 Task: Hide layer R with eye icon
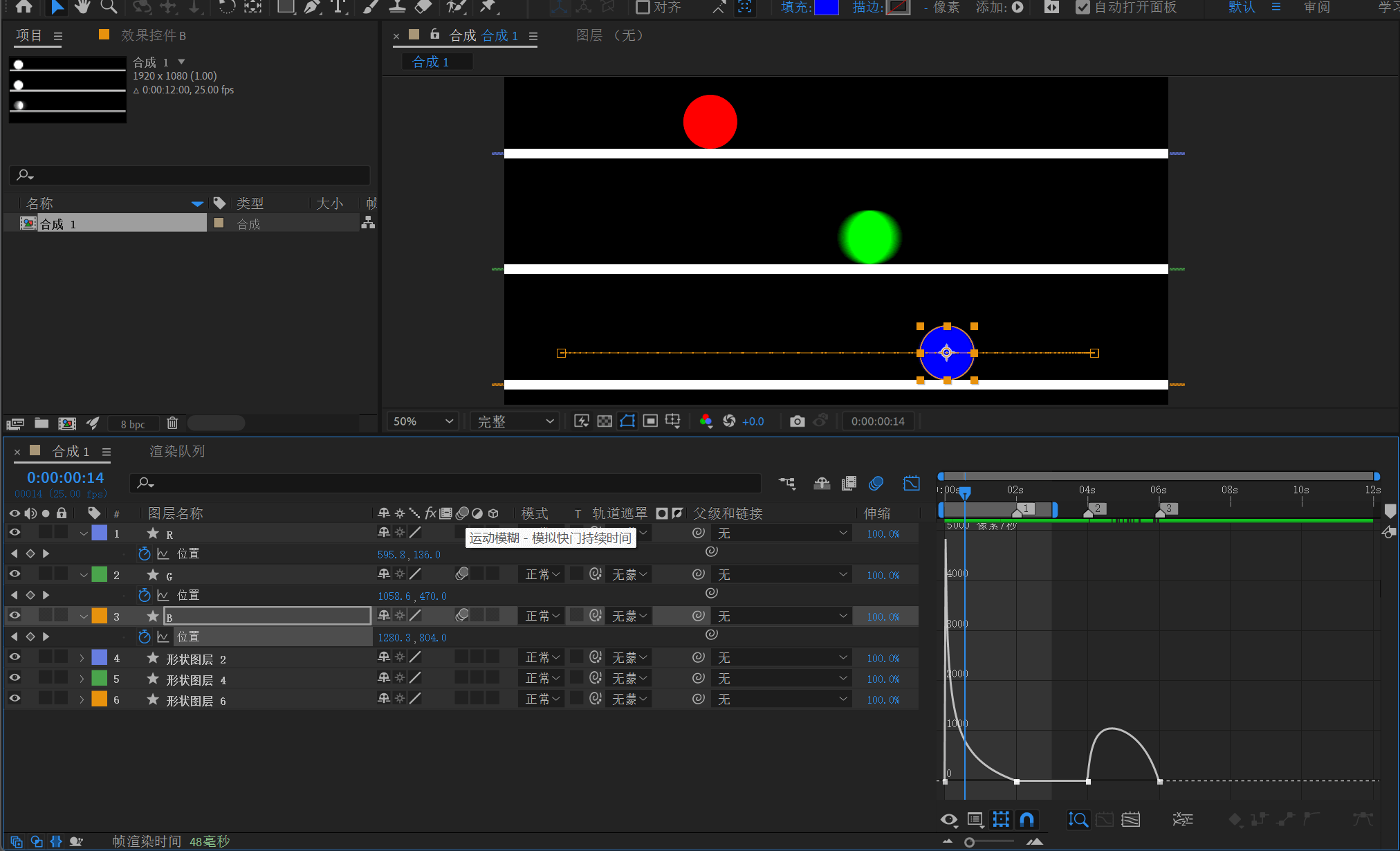click(15, 532)
